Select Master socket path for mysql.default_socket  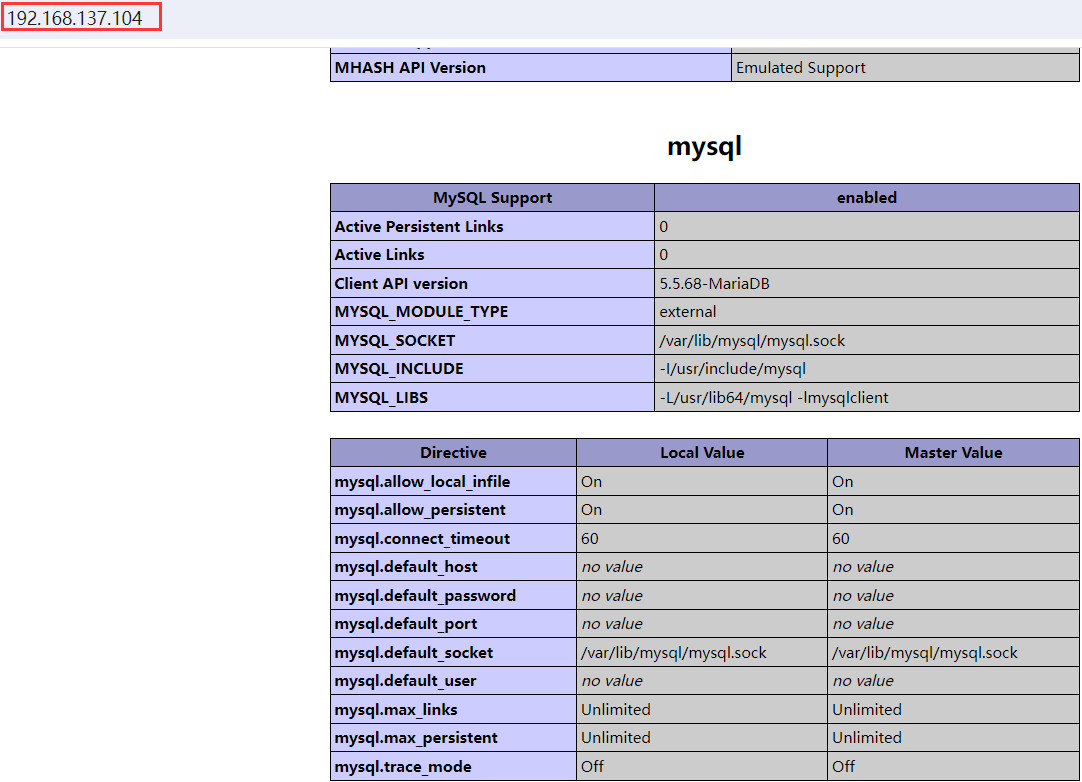954,653
